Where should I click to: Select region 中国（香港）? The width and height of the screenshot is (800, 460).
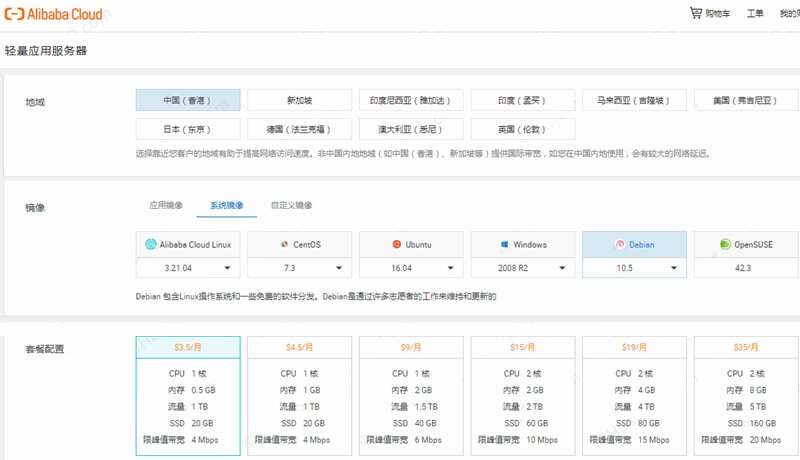pos(188,100)
